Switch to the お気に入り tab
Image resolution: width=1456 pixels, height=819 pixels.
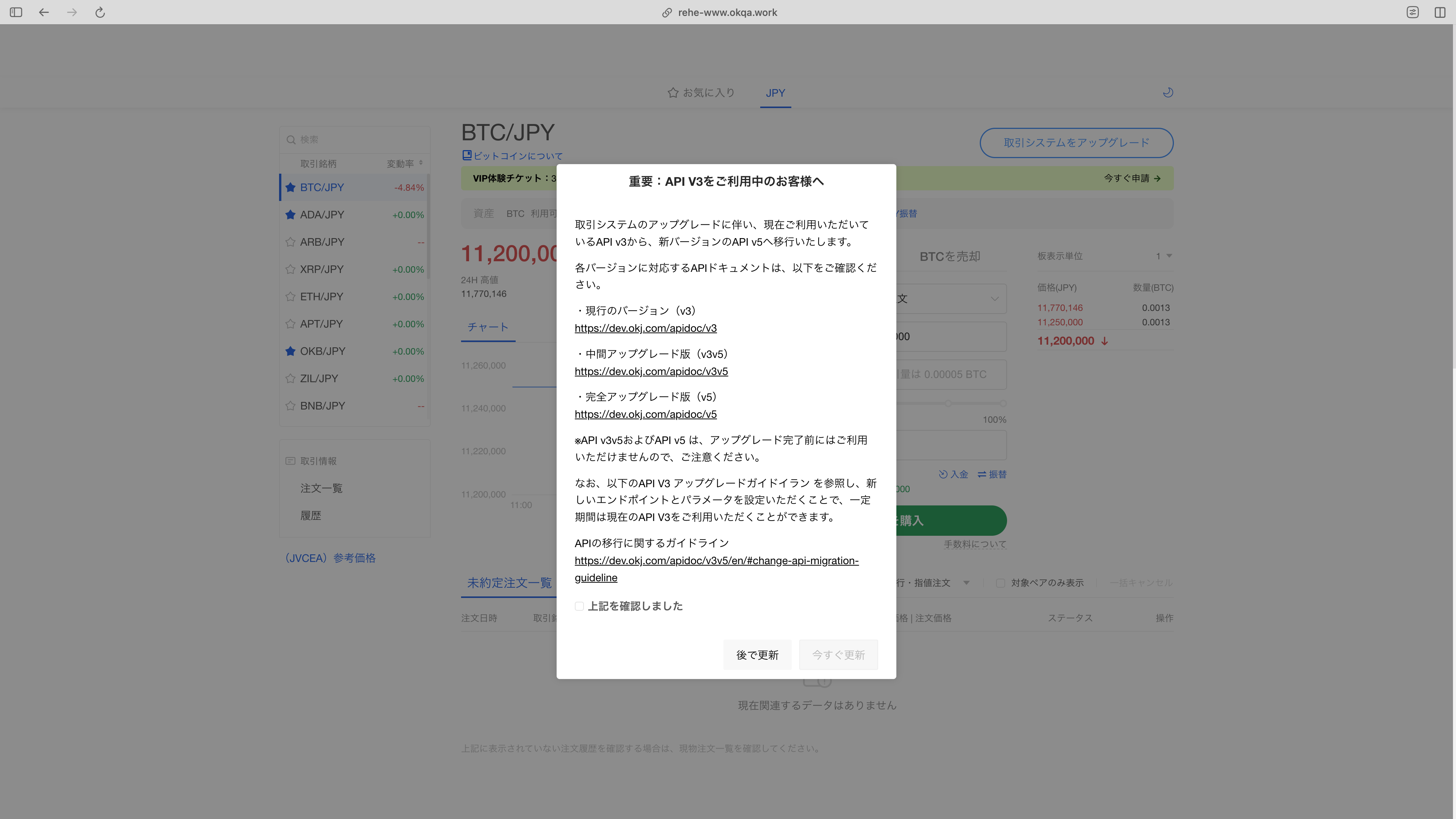[701, 92]
